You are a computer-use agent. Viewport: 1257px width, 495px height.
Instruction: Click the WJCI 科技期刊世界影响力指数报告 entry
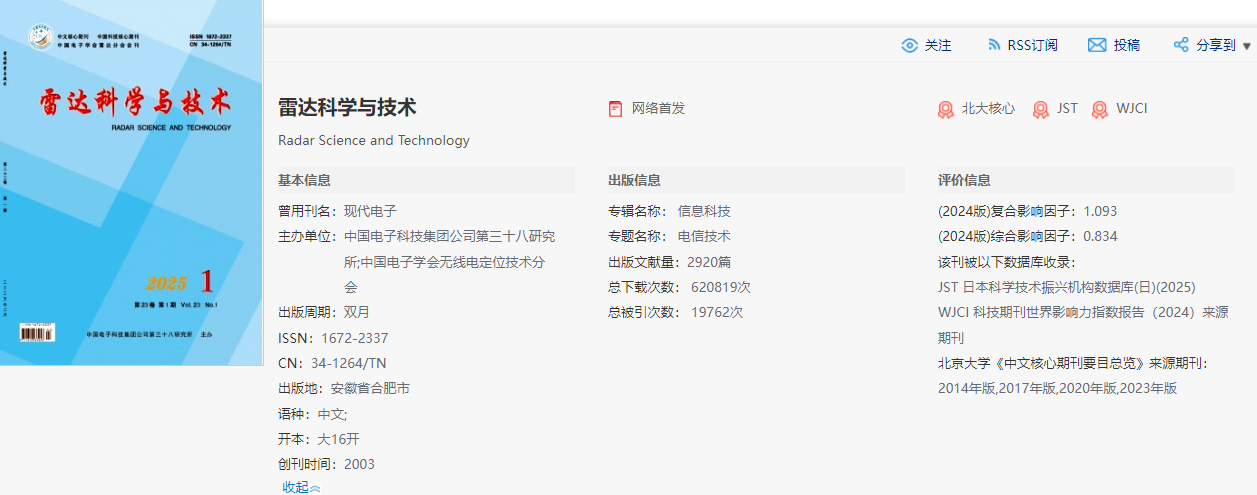1083,325
